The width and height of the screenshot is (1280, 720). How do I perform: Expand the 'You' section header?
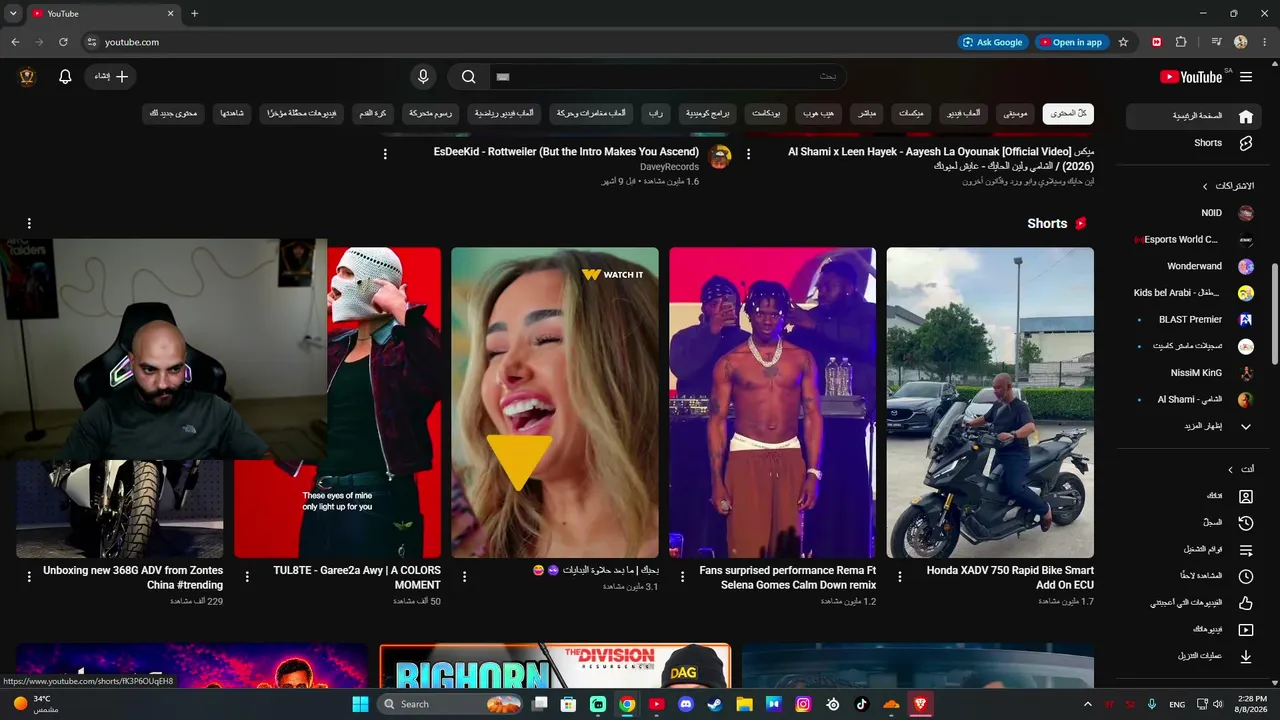tap(1242, 469)
